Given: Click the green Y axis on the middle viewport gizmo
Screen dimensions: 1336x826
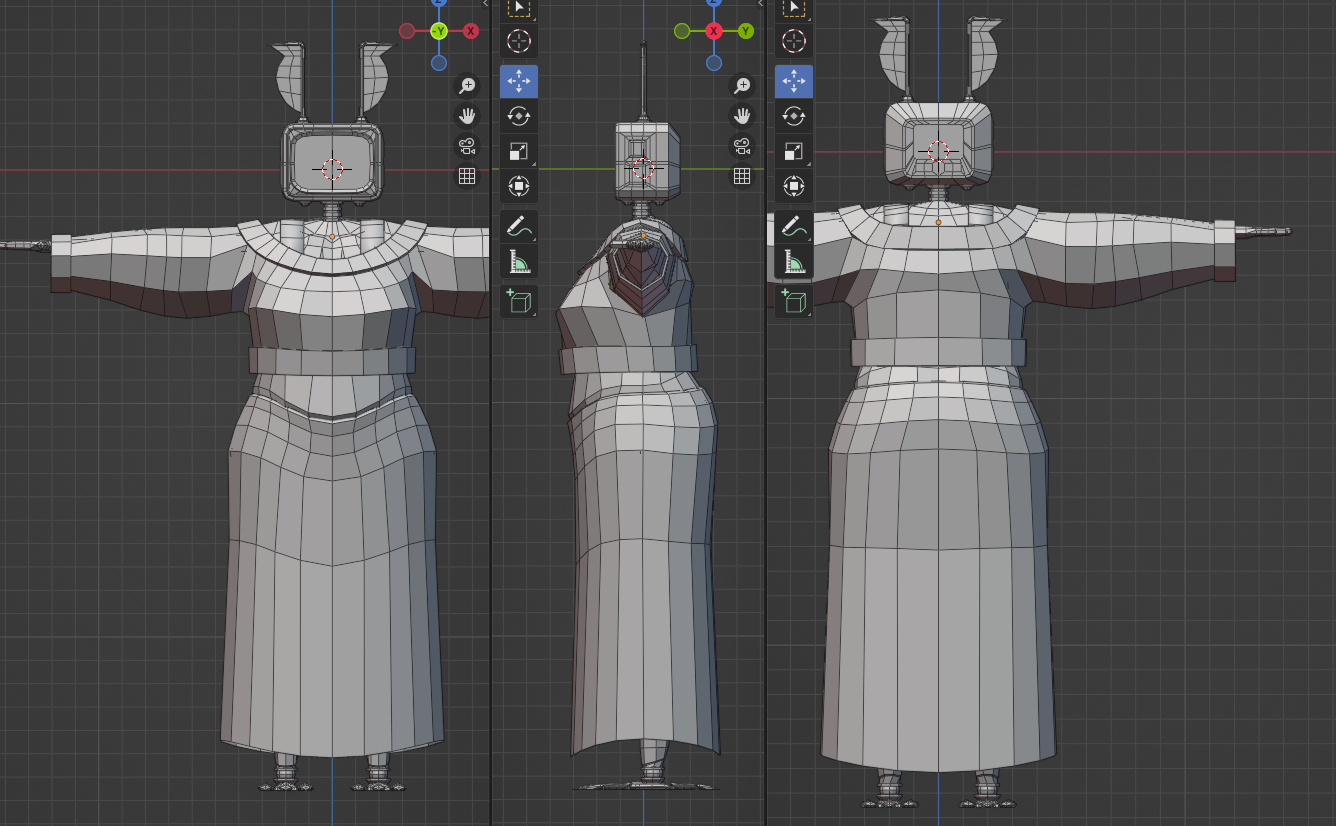Looking at the screenshot, I should coord(746,31).
